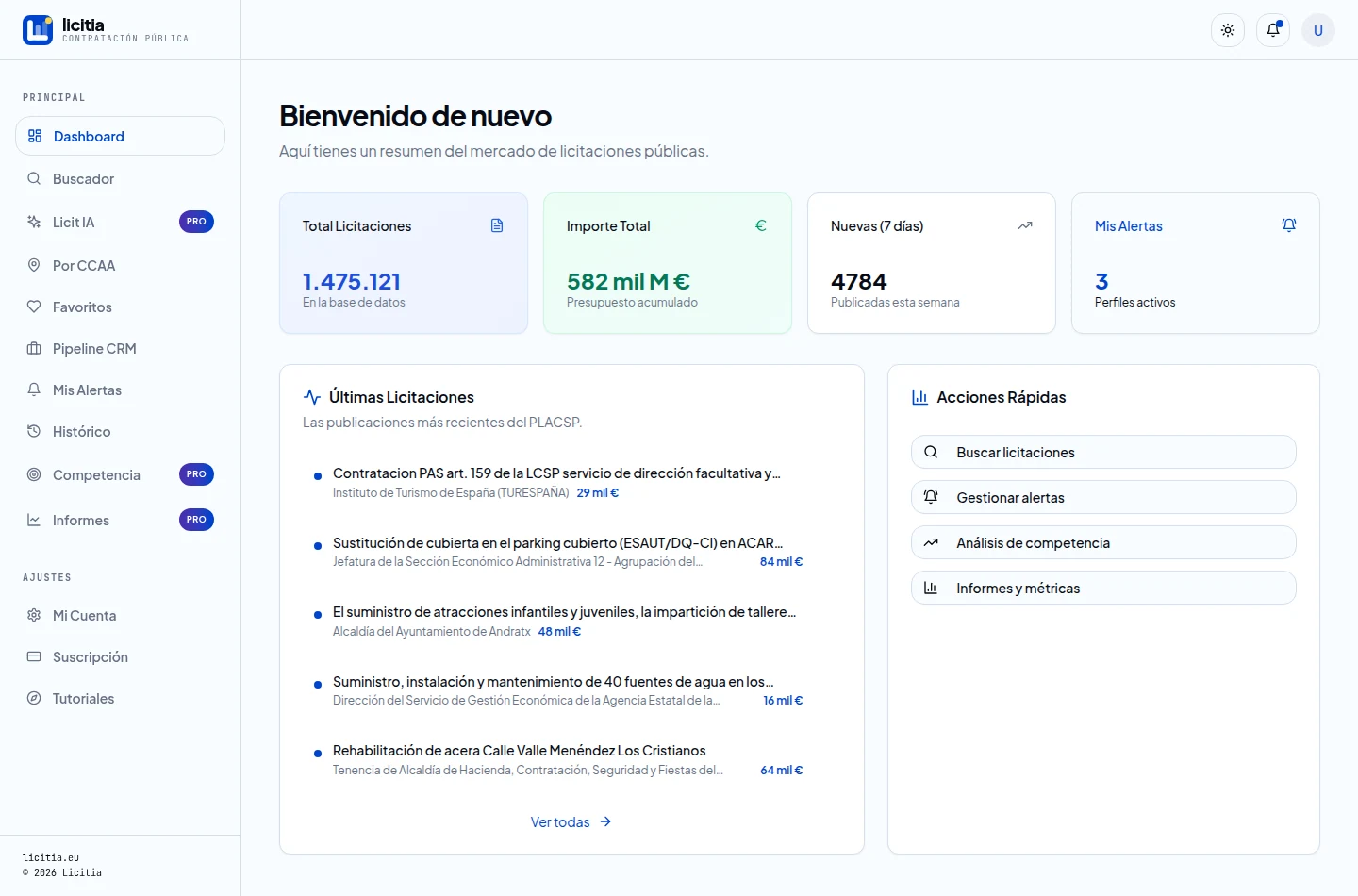The width and height of the screenshot is (1358, 896).
Task: Click the Licit IA sparkle icon
Action: point(34,222)
